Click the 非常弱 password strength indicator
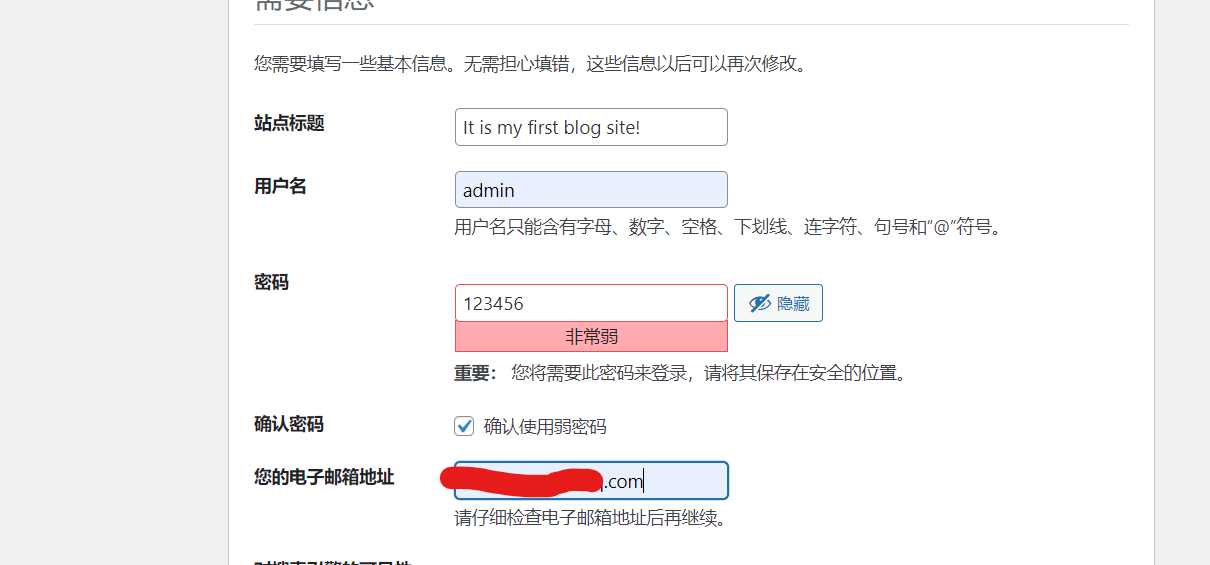This screenshot has width=1210, height=565. (591, 337)
